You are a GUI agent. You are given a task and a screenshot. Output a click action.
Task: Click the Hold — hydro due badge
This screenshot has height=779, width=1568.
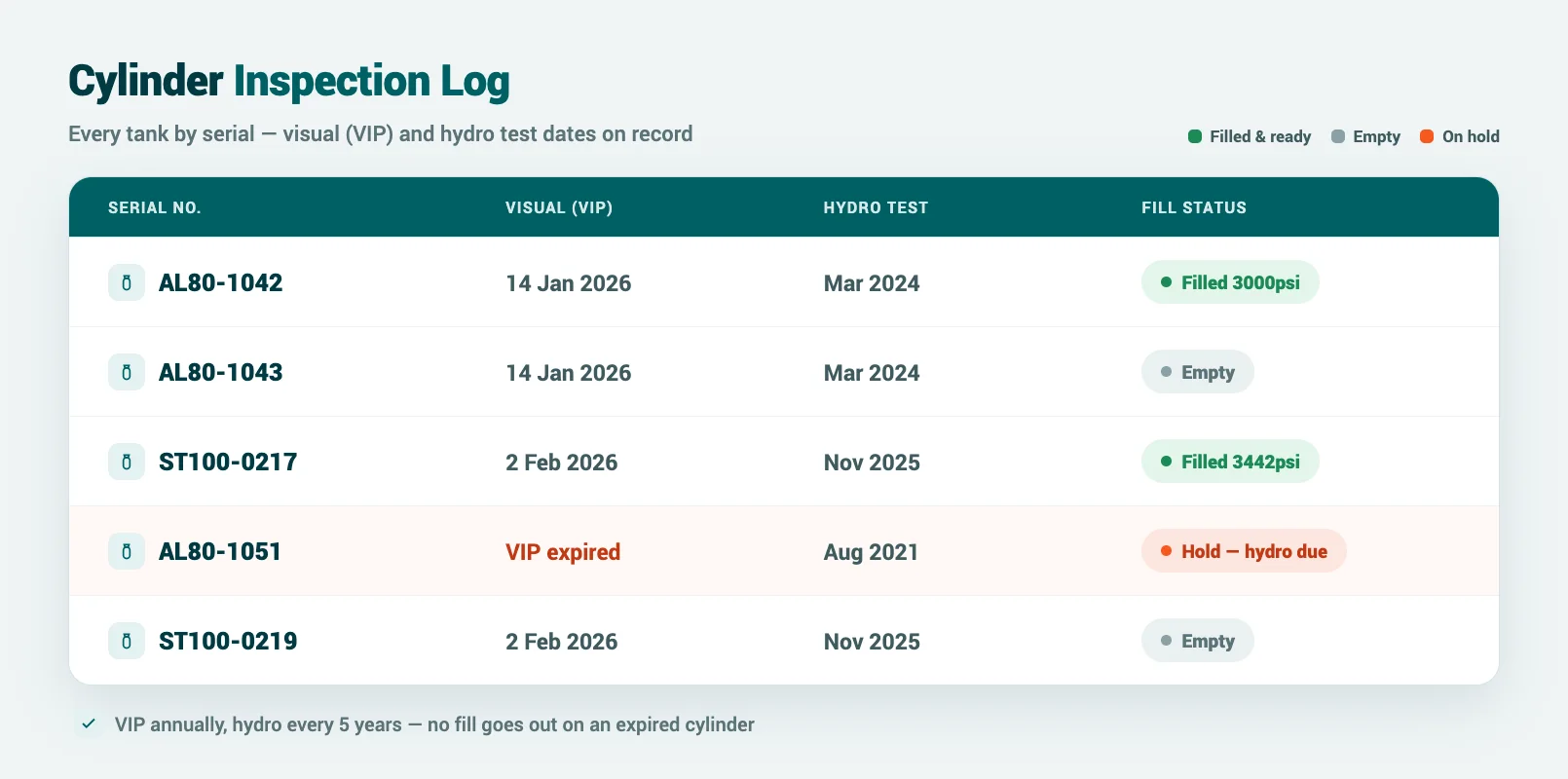[1244, 551]
